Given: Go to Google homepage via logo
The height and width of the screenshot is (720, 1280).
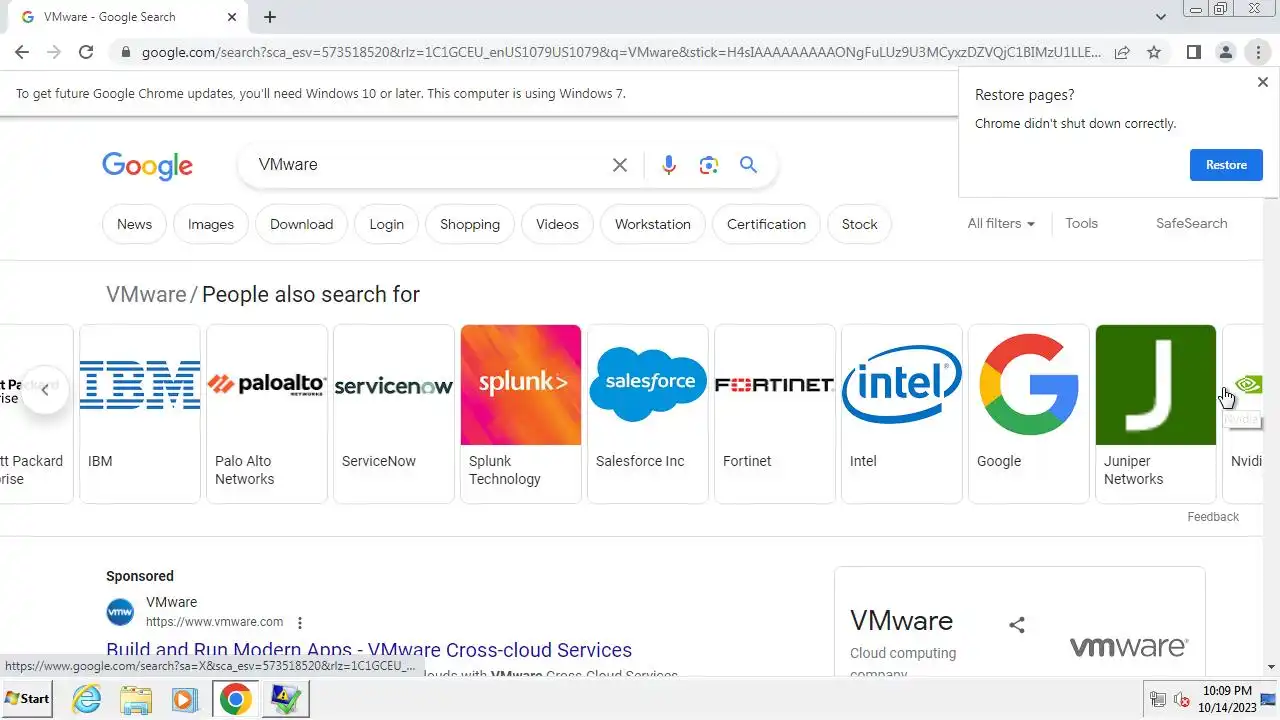Looking at the screenshot, I should [x=147, y=166].
